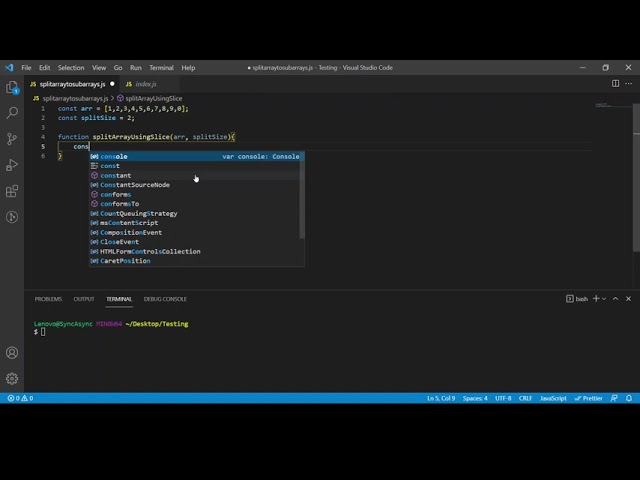Click Spaces: 4 indentation setting
Image resolution: width=640 pixels, height=480 pixels.
475,398
